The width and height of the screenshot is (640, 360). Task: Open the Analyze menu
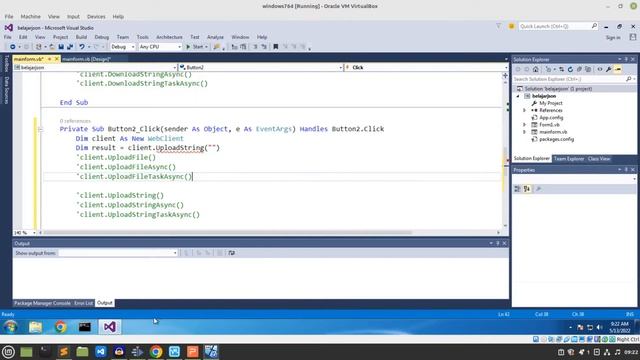coord(215,37)
